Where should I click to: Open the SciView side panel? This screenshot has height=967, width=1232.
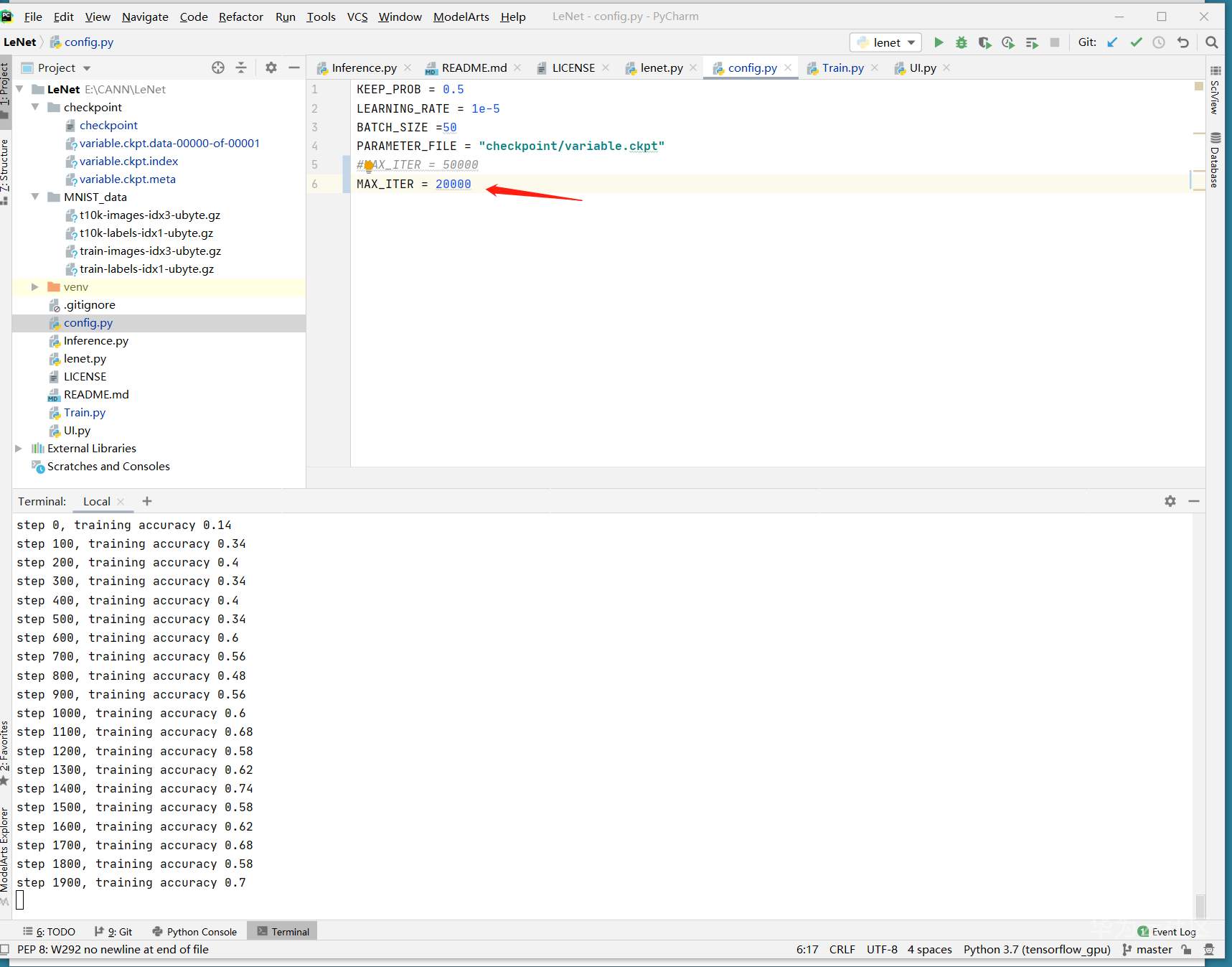tap(1215, 90)
